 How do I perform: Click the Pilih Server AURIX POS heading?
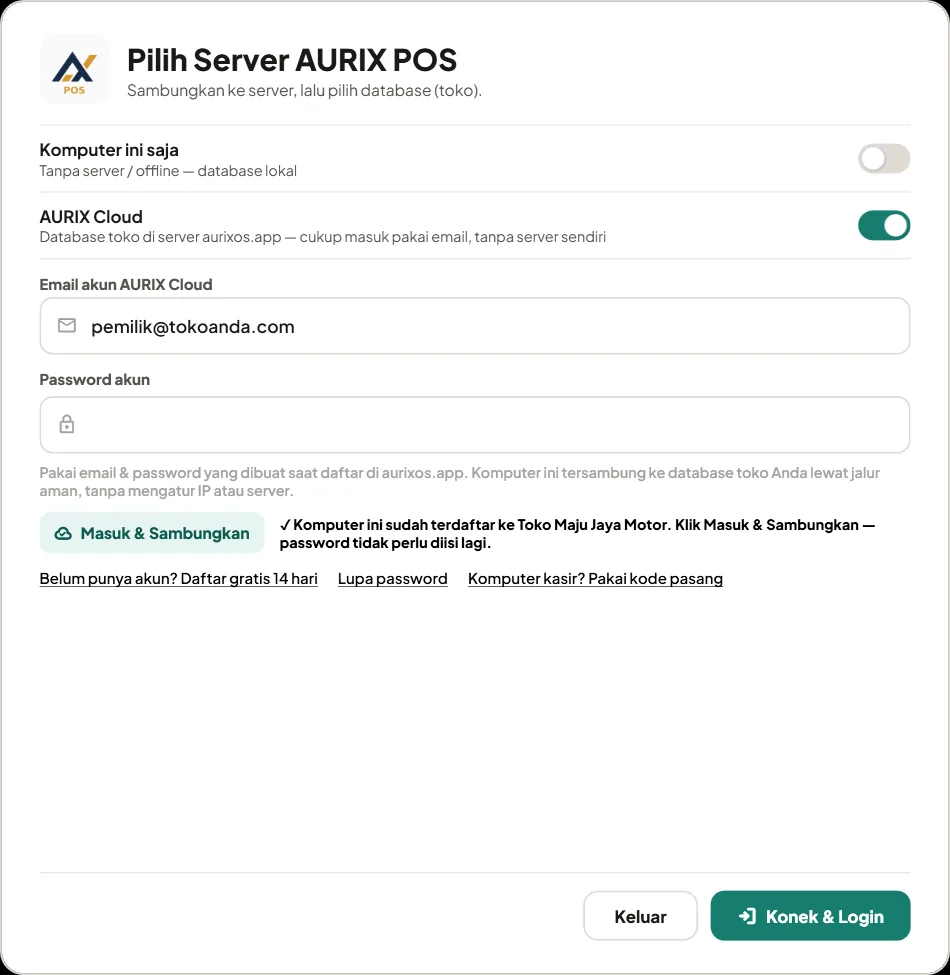[292, 60]
